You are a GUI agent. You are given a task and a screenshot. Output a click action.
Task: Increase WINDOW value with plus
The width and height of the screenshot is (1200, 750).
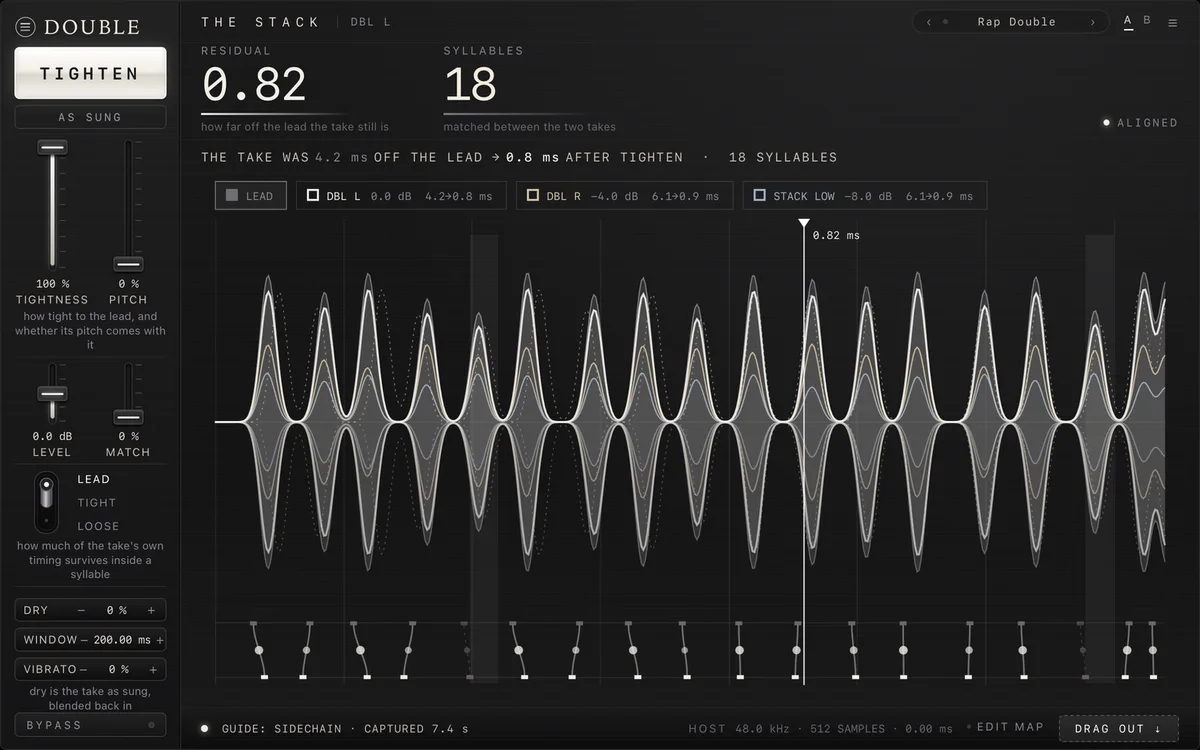[x=160, y=640]
